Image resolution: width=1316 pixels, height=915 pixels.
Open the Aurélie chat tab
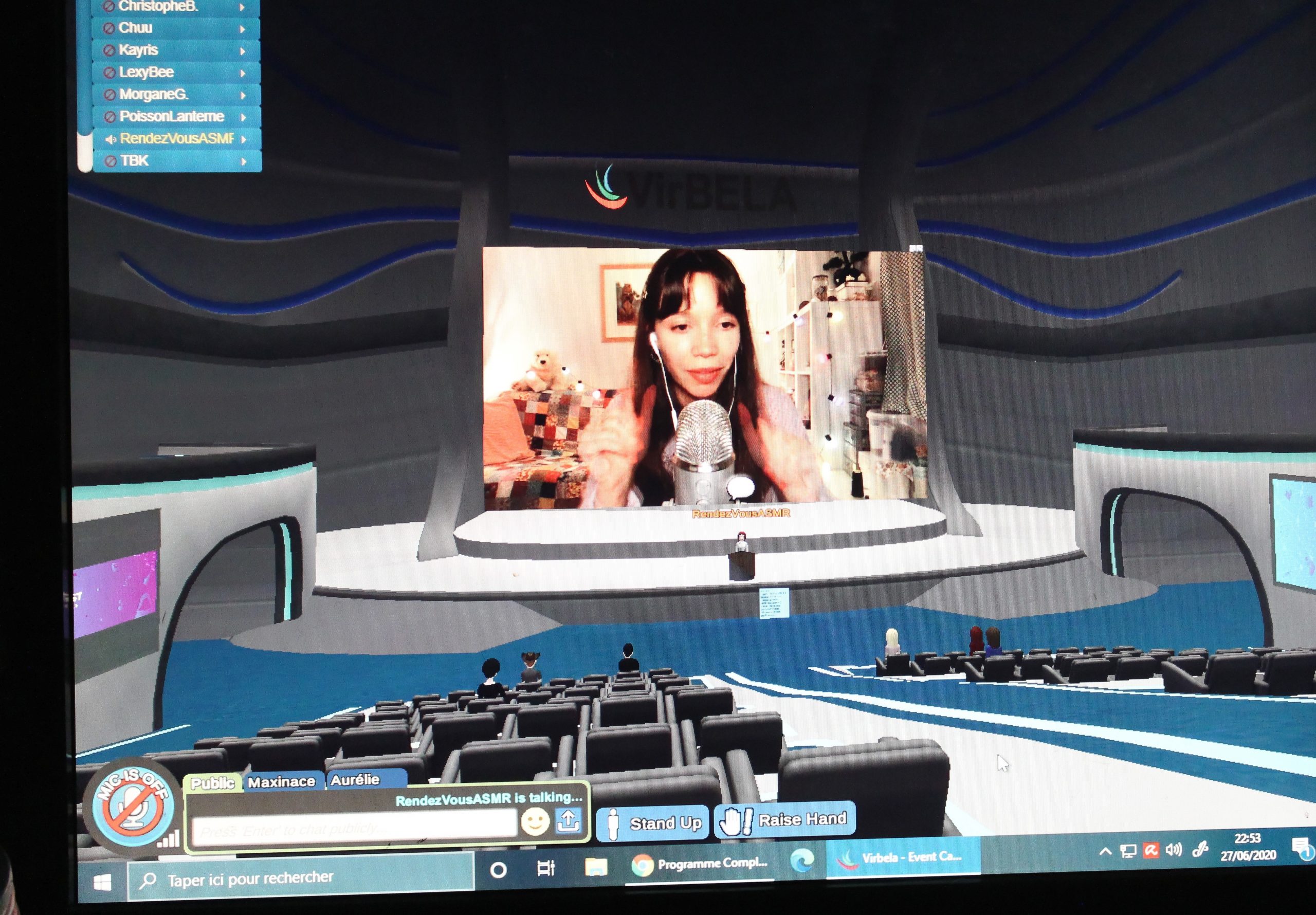(355, 780)
